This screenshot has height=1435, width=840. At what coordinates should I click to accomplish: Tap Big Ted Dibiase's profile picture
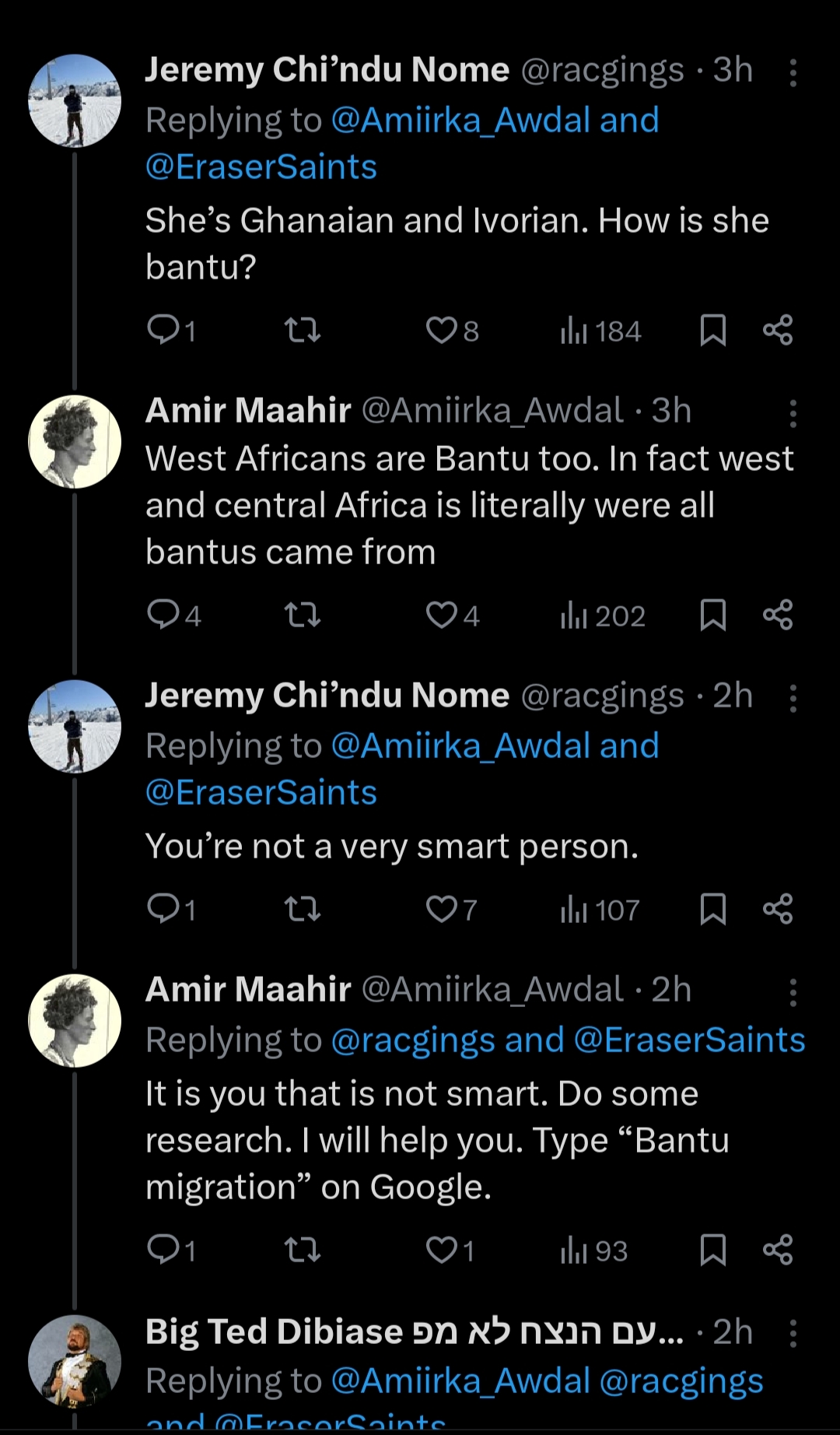tap(75, 1361)
